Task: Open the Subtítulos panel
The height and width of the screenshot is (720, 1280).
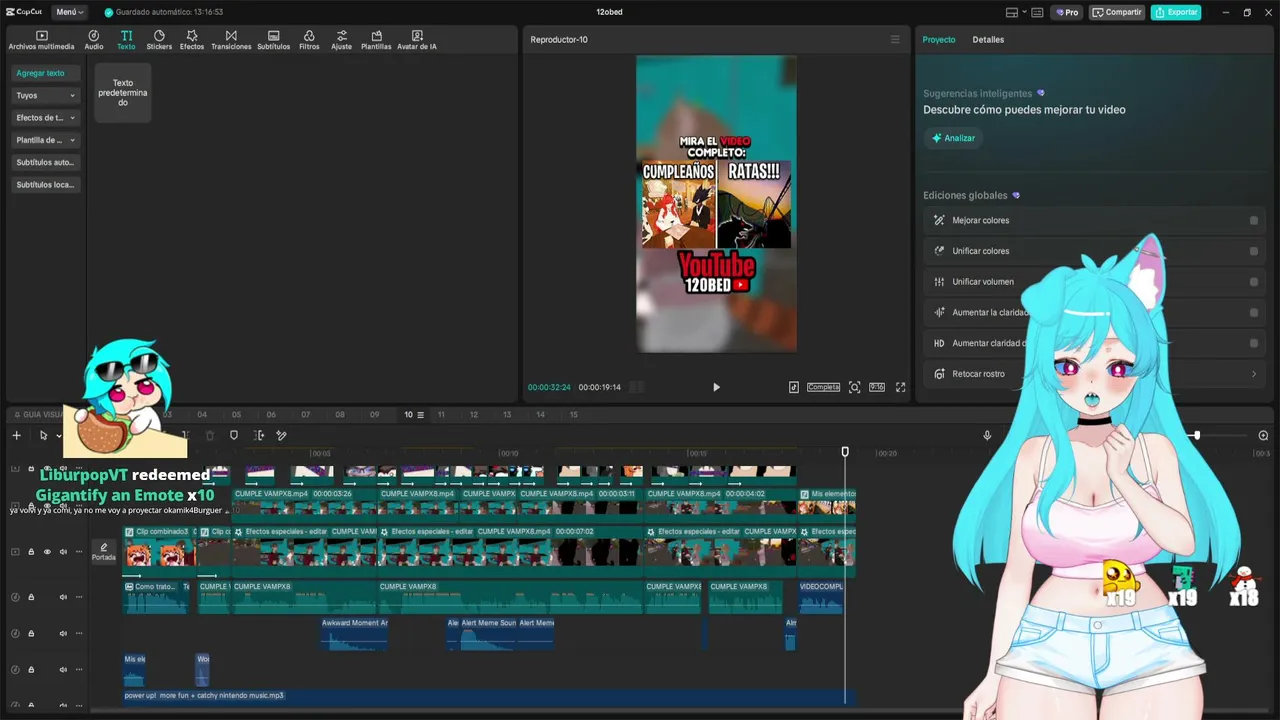Action: [x=274, y=40]
